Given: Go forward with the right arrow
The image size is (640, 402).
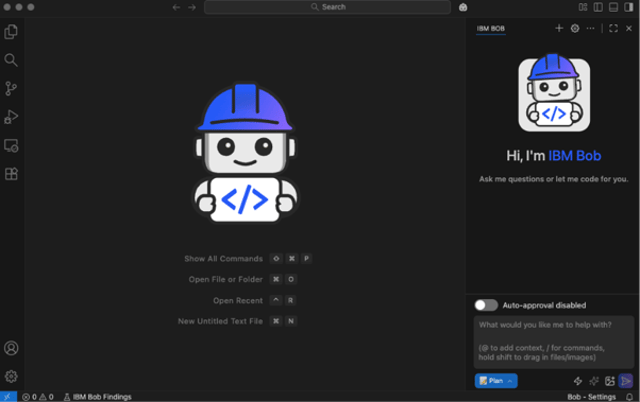Looking at the screenshot, I should (x=192, y=7).
